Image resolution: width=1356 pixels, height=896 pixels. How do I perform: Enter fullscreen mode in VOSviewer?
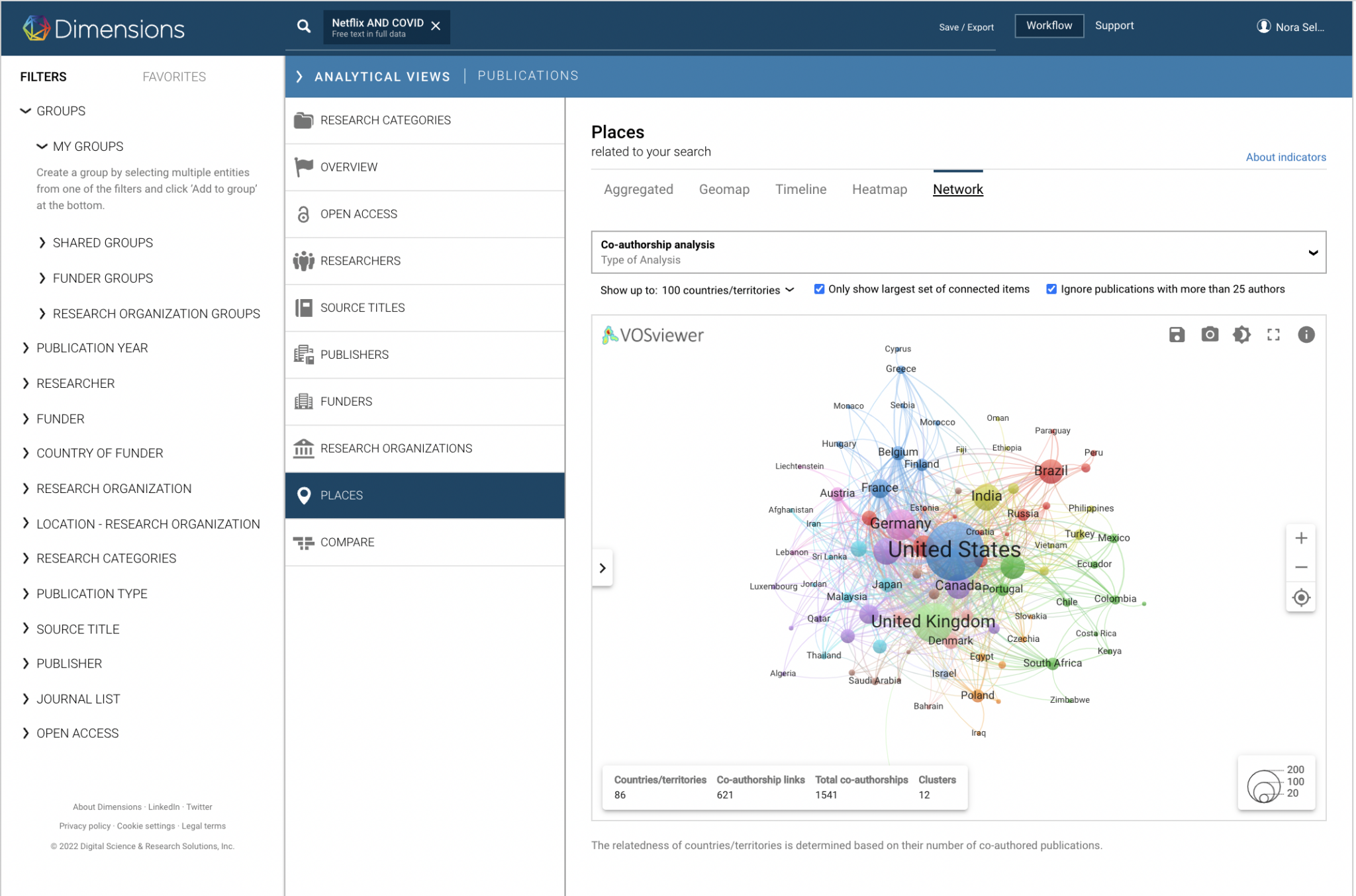[1273, 335]
